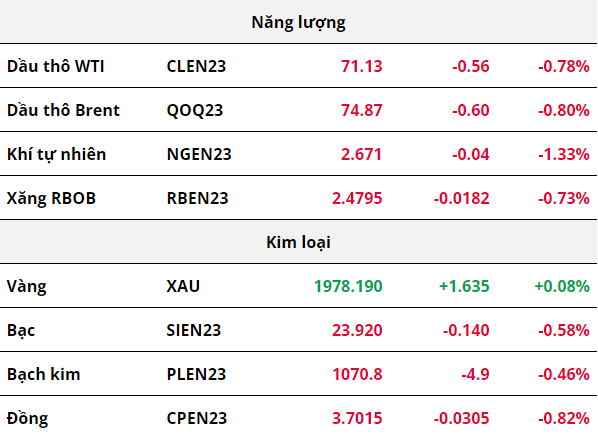
Task: Open the Khí tự nhiên commodity name
Action: pos(56,154)
